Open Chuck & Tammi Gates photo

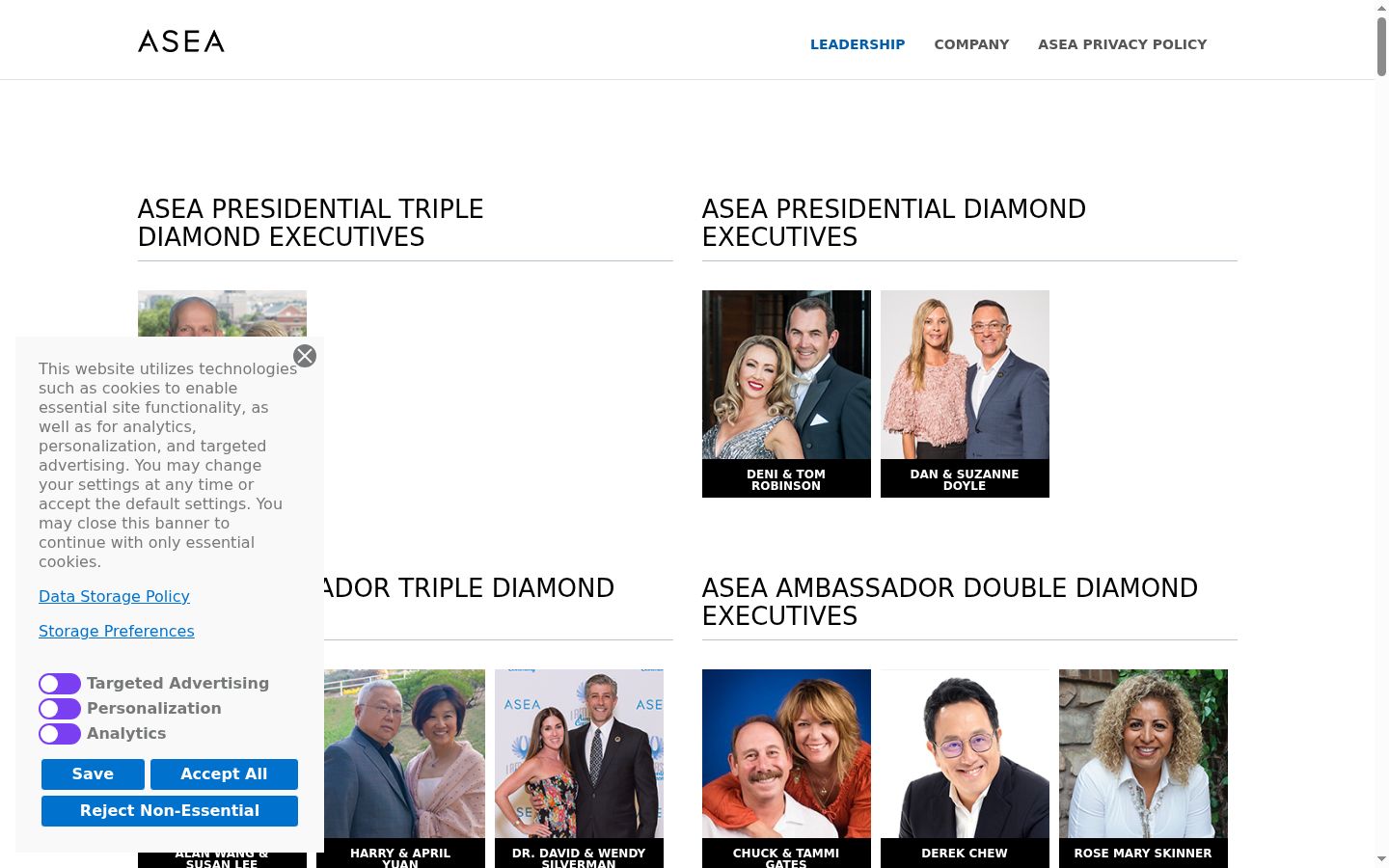pyautogui.click(x=786, y=753)
